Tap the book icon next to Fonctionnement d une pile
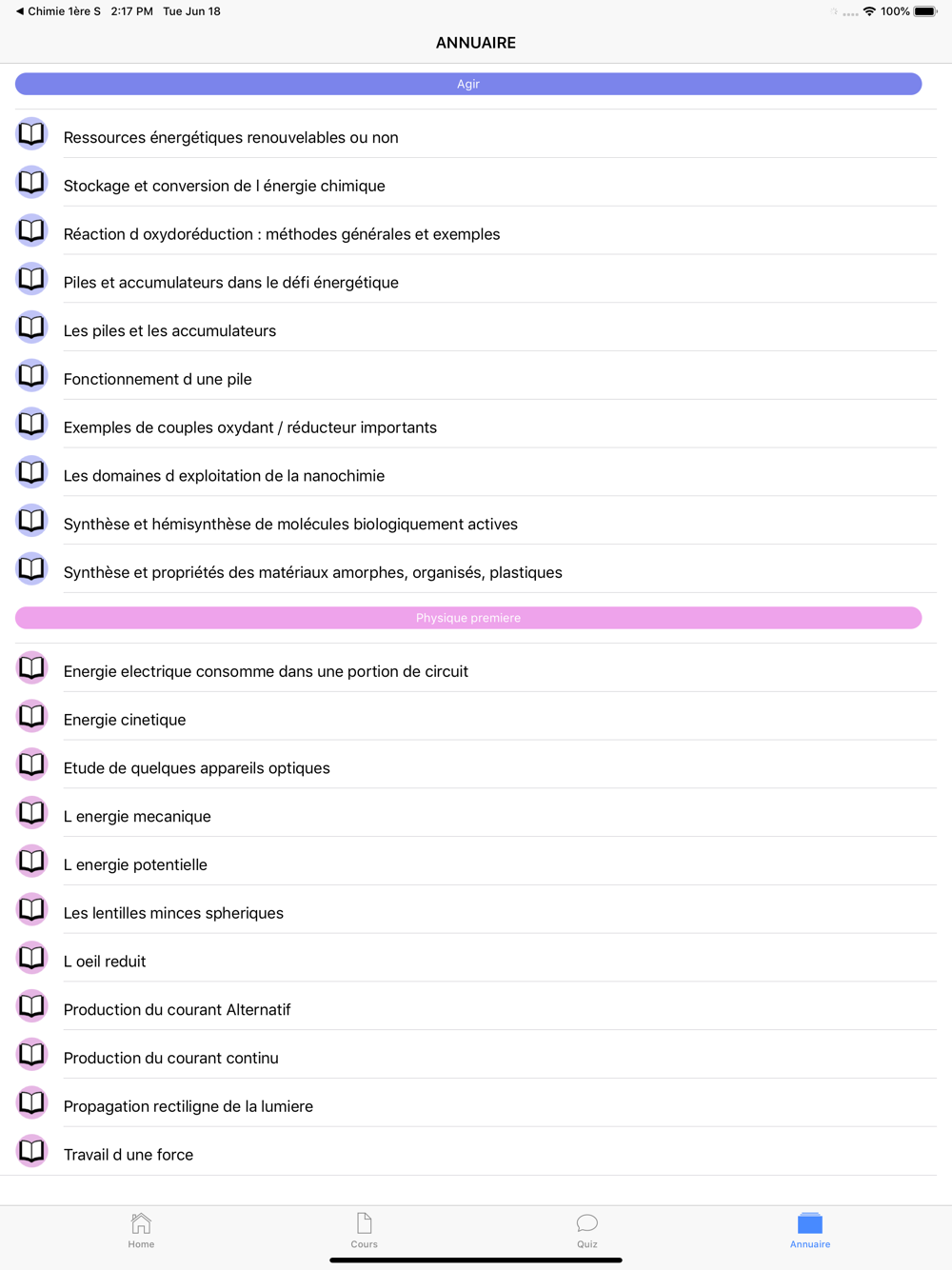The width and height of the screenshot is (952, 1270). (31, 375)
